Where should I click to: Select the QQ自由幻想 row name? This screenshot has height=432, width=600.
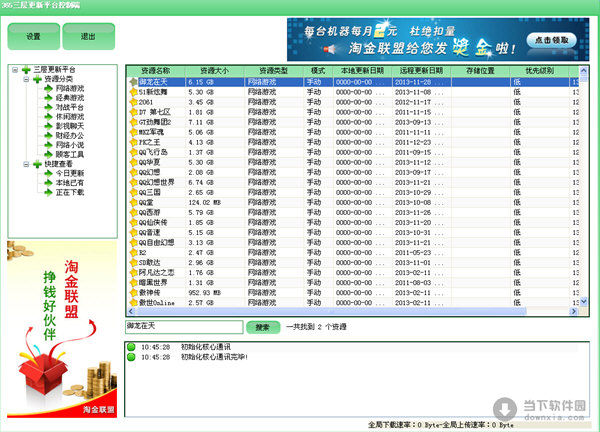tap(156, 243)
